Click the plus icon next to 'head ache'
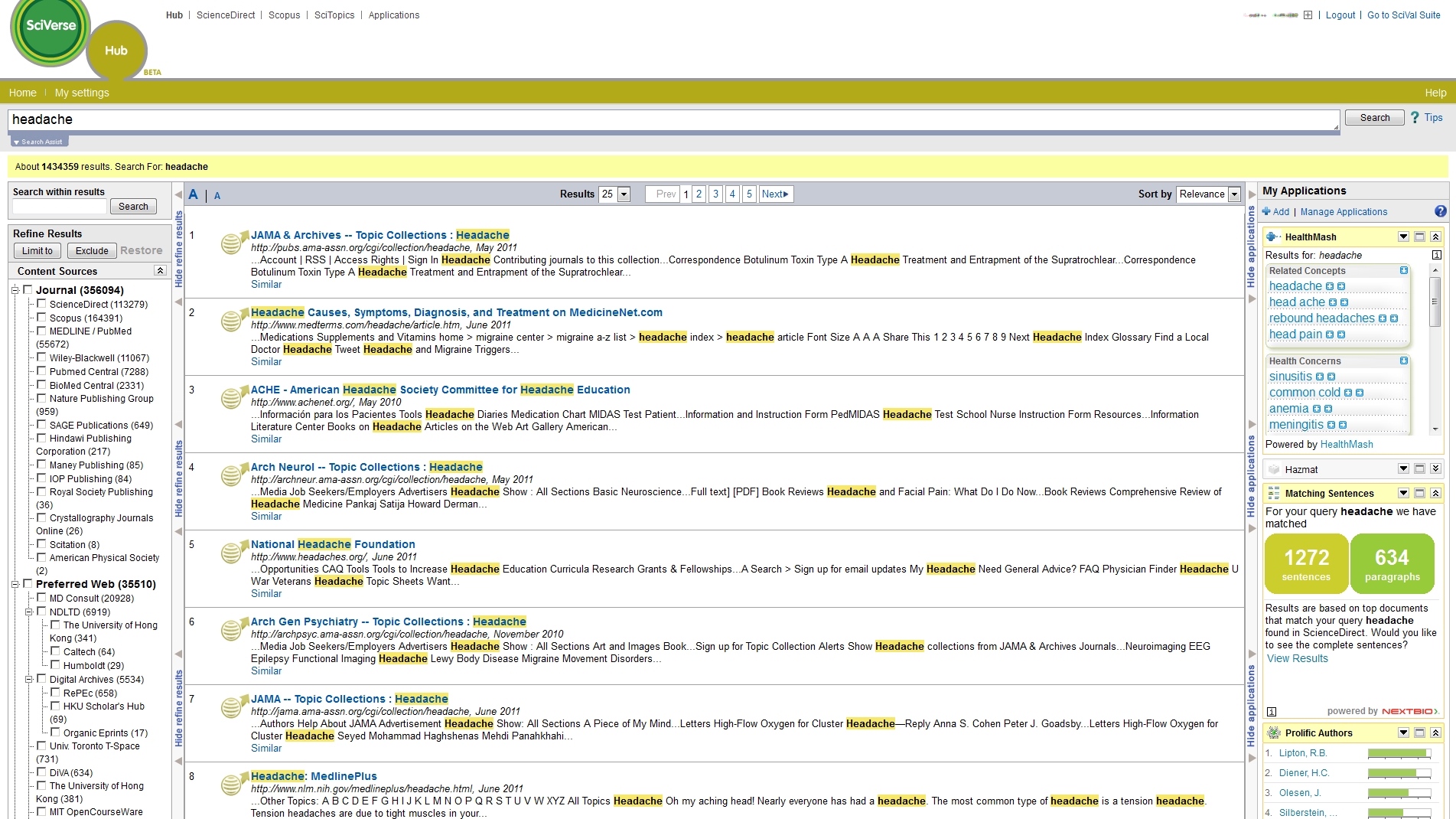Screen dimensions: 1456x819 (1333, 302)
